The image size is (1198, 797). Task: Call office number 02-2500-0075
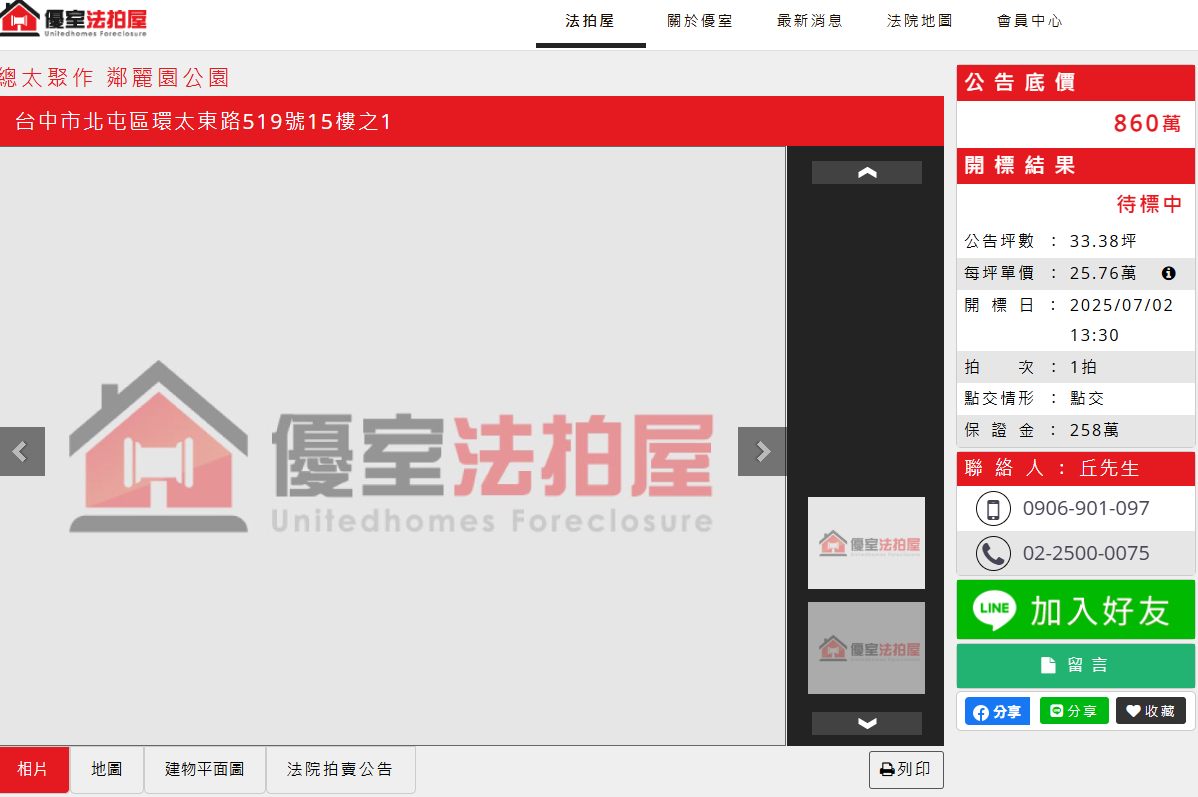[1086, 553]
